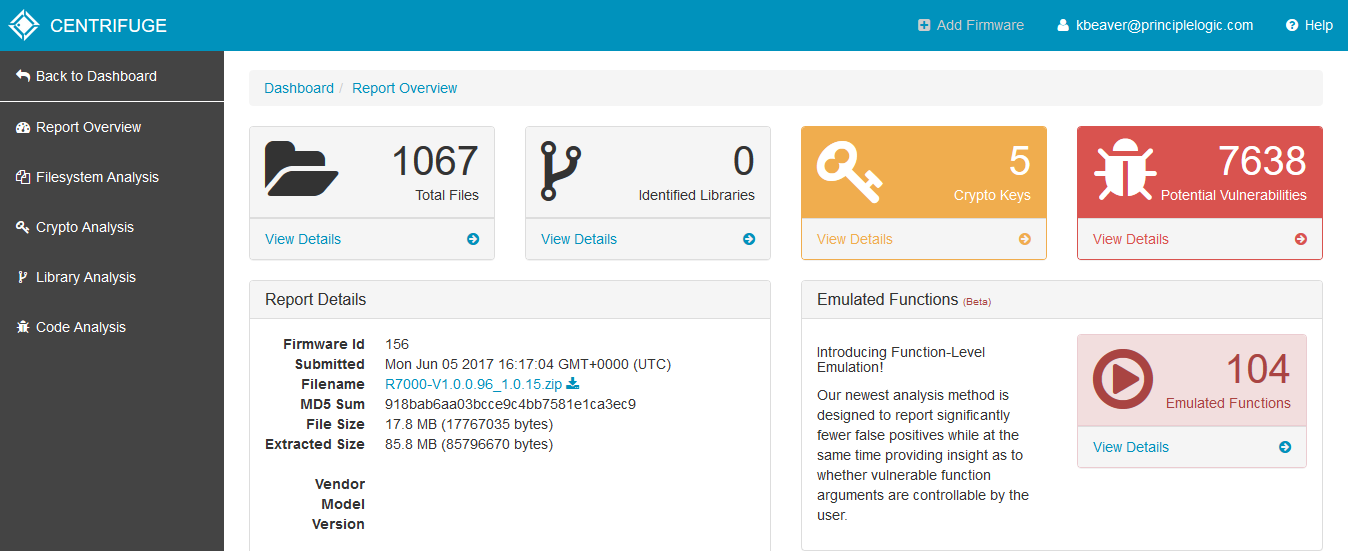
Task: Select Library Analysis in the sidebar
Action: [112, 277]
